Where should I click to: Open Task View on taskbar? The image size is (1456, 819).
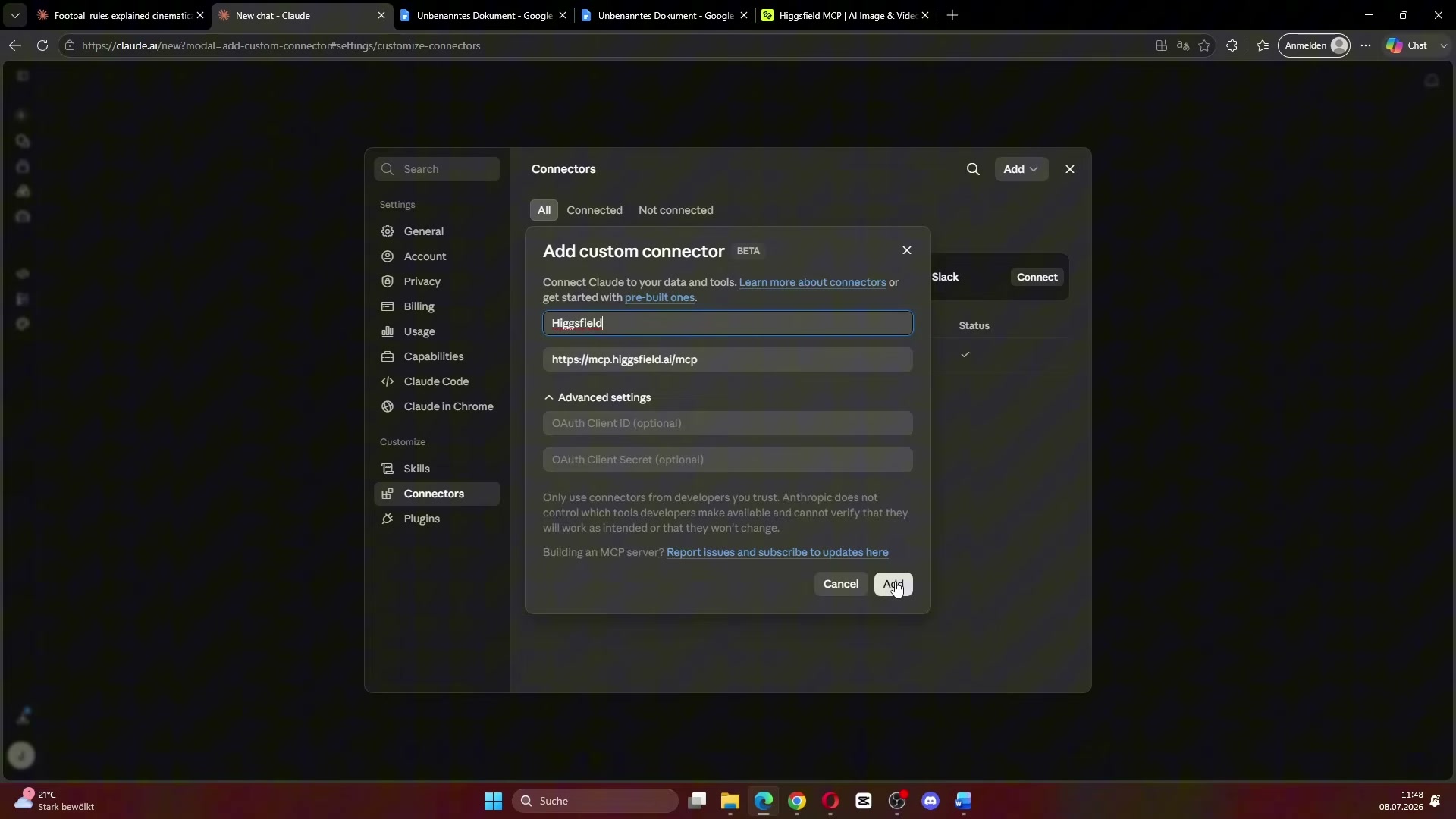[x=697, y=801]
